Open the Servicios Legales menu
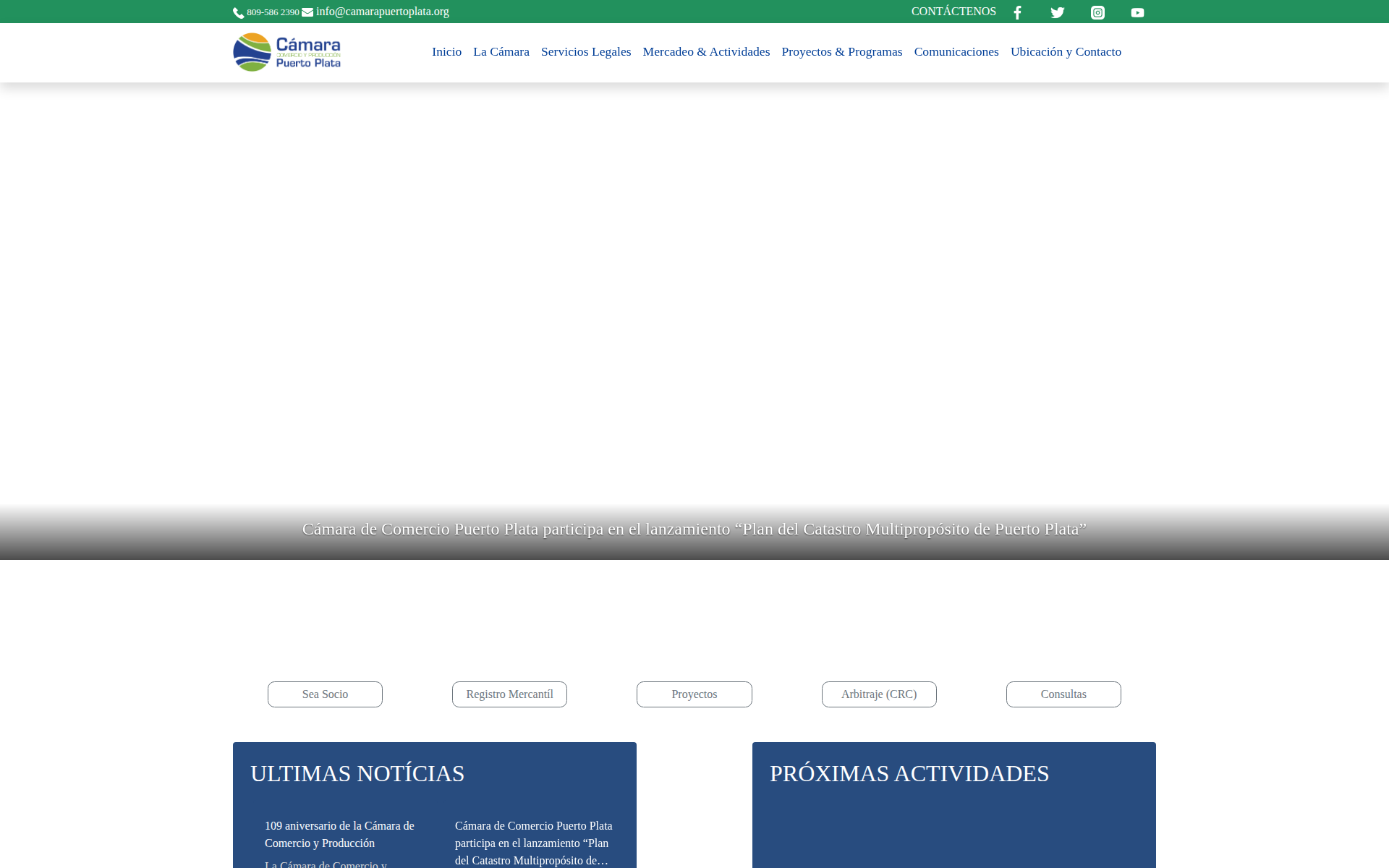1389x868 pixels. [x=586, y=52]
